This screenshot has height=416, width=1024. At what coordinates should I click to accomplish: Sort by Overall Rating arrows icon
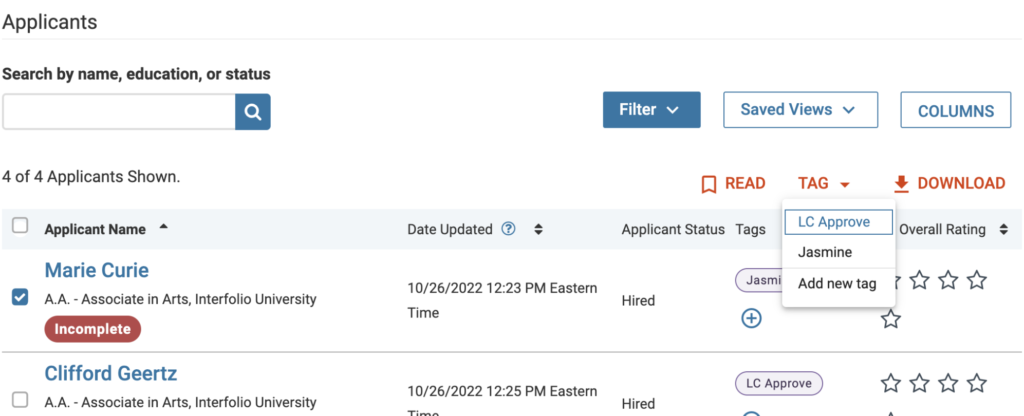[x=1003, y=229]
